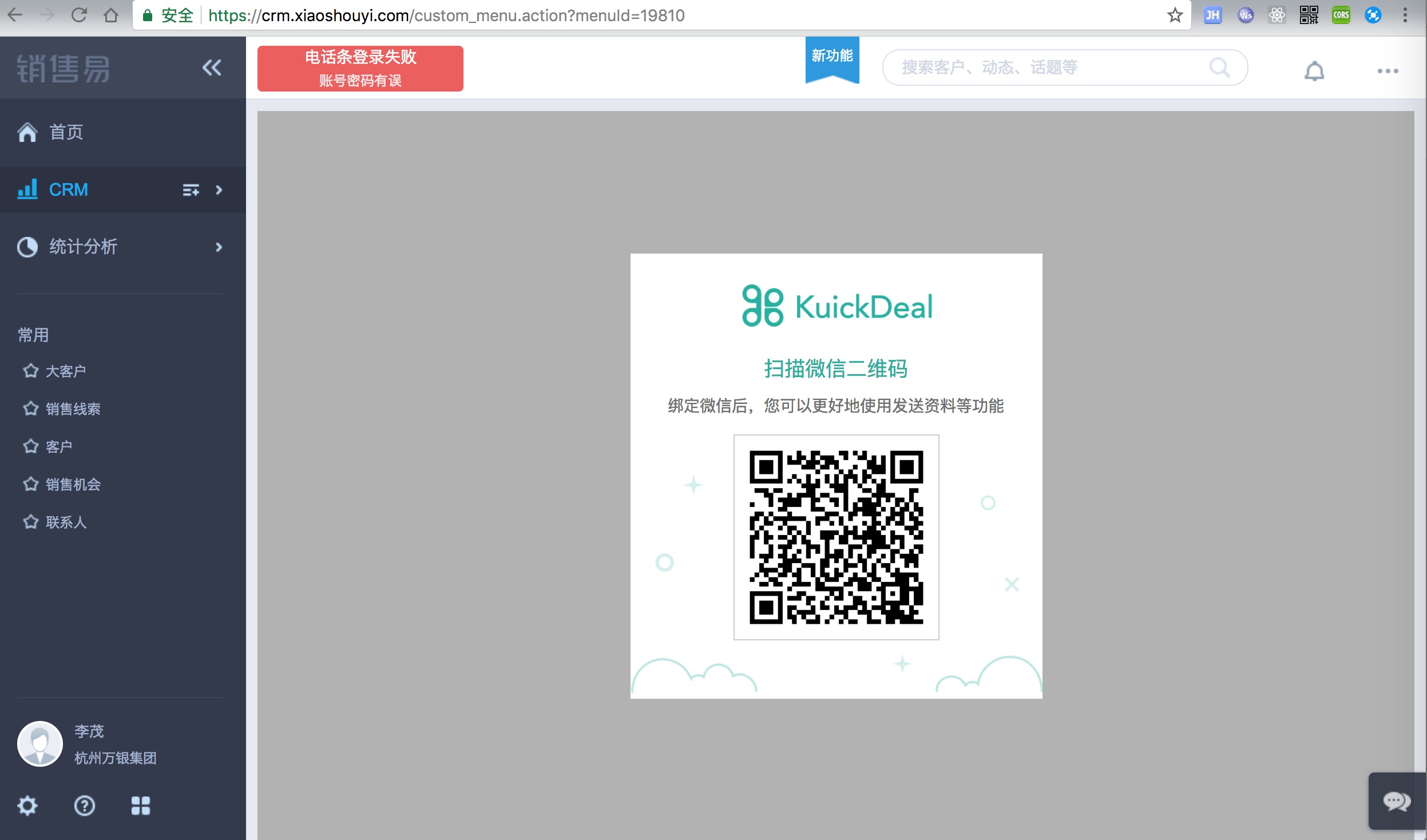
Task: Open the chat bubble widget
Action: point(1396,801)
